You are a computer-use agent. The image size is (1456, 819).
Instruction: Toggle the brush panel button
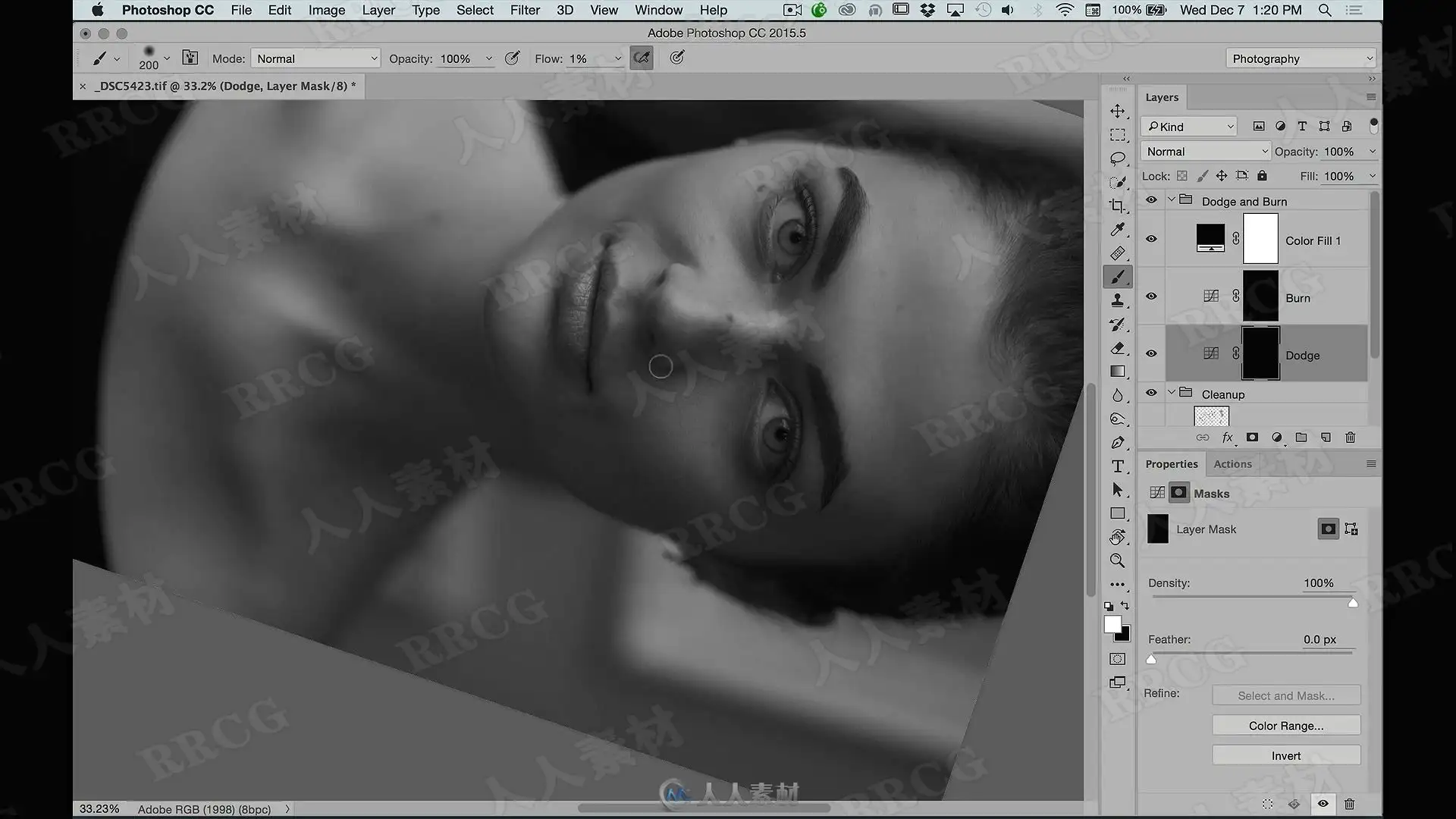click(190, 58)
